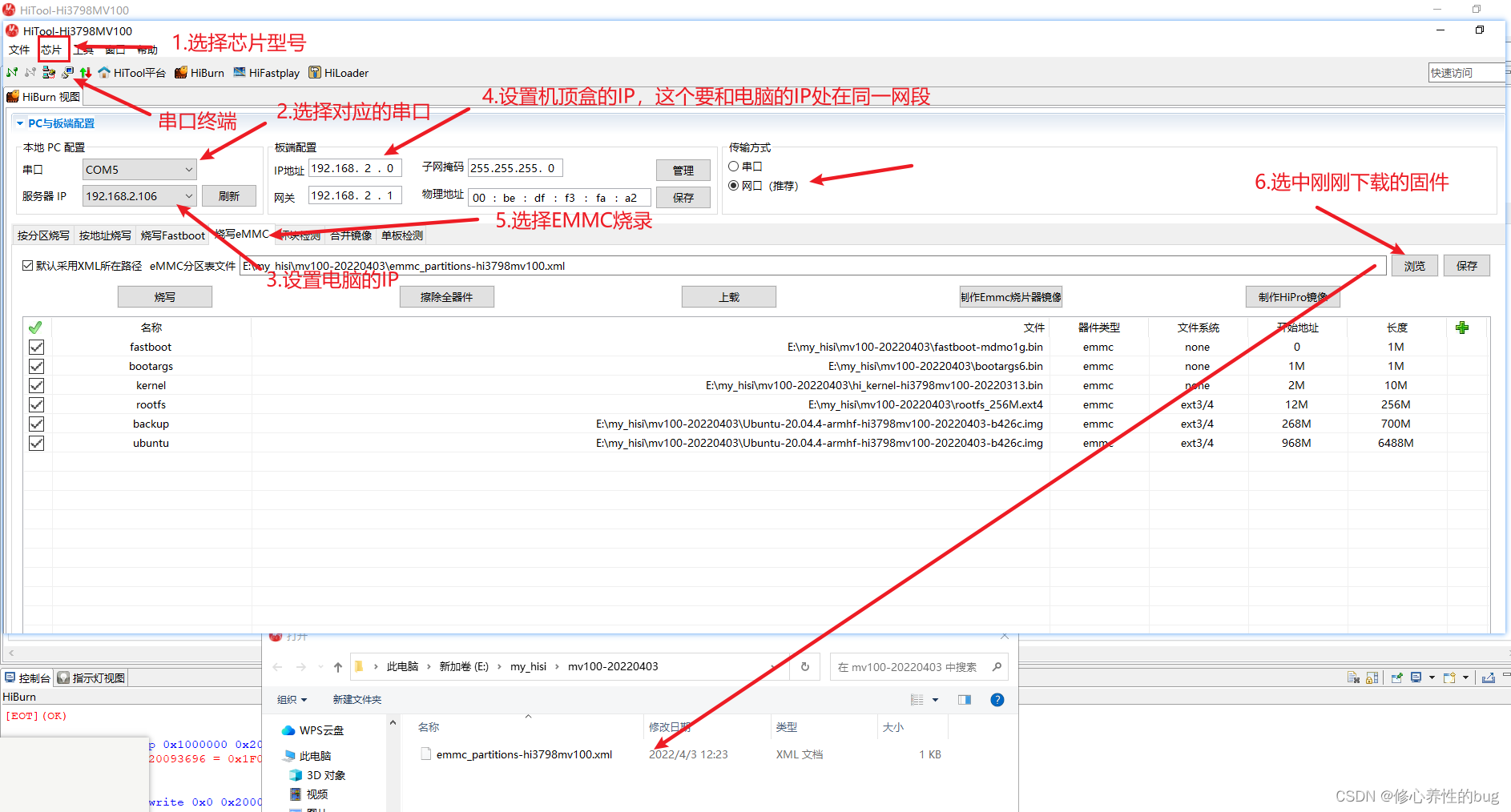1511x812 pixels.
Task: Uncheck the ubuntu partition checkbox
Action: tap(36, 443)
